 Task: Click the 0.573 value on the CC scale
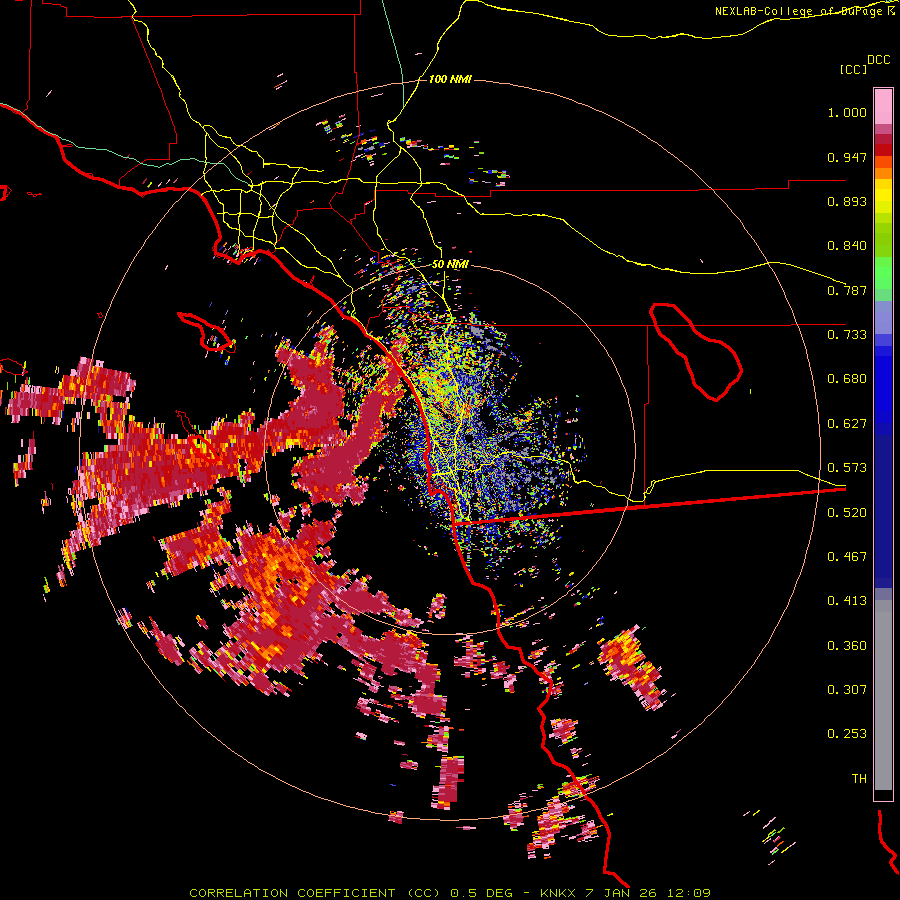(x=847, y=468)
